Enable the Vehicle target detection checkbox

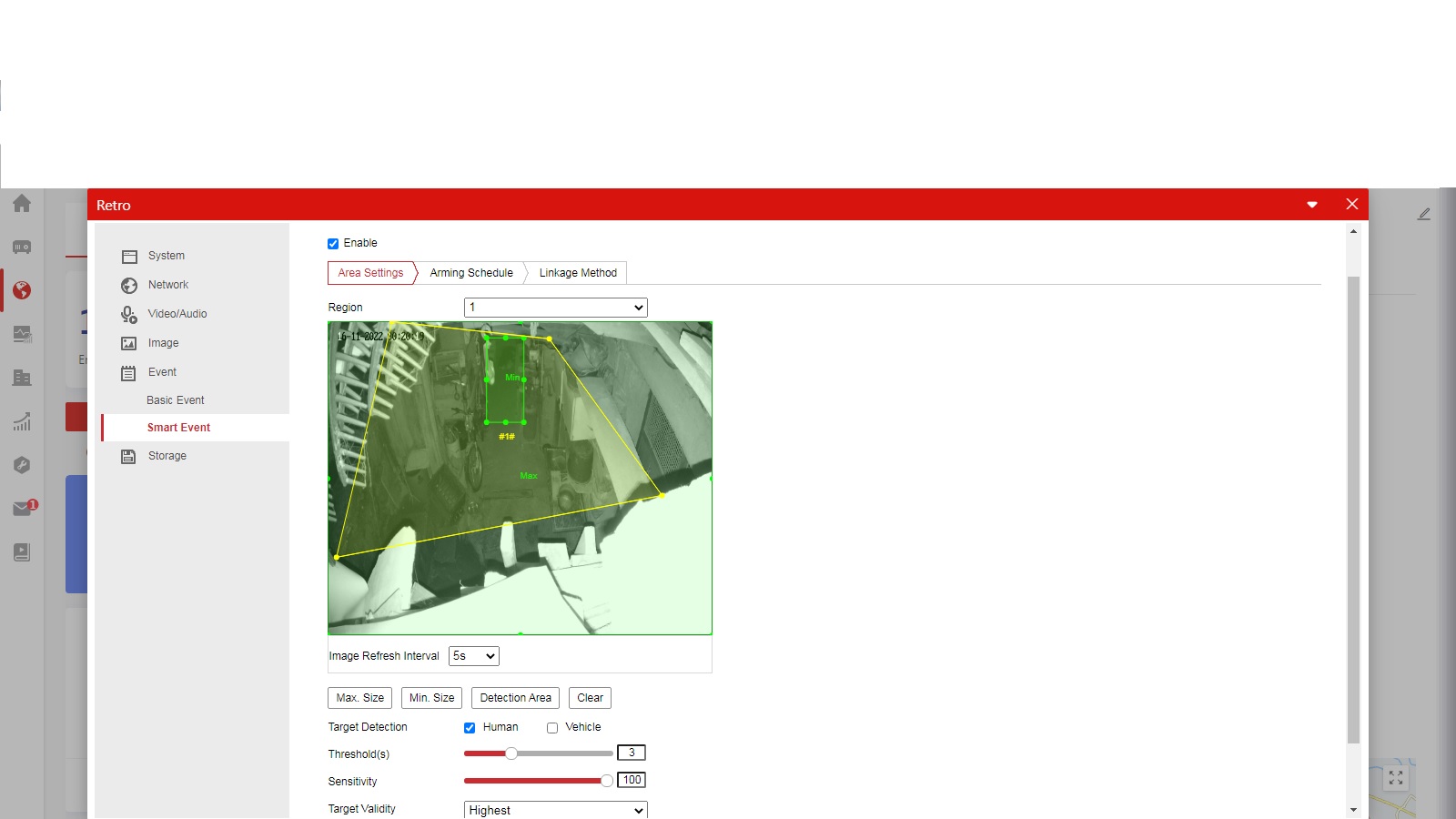(x=552, y=728)
